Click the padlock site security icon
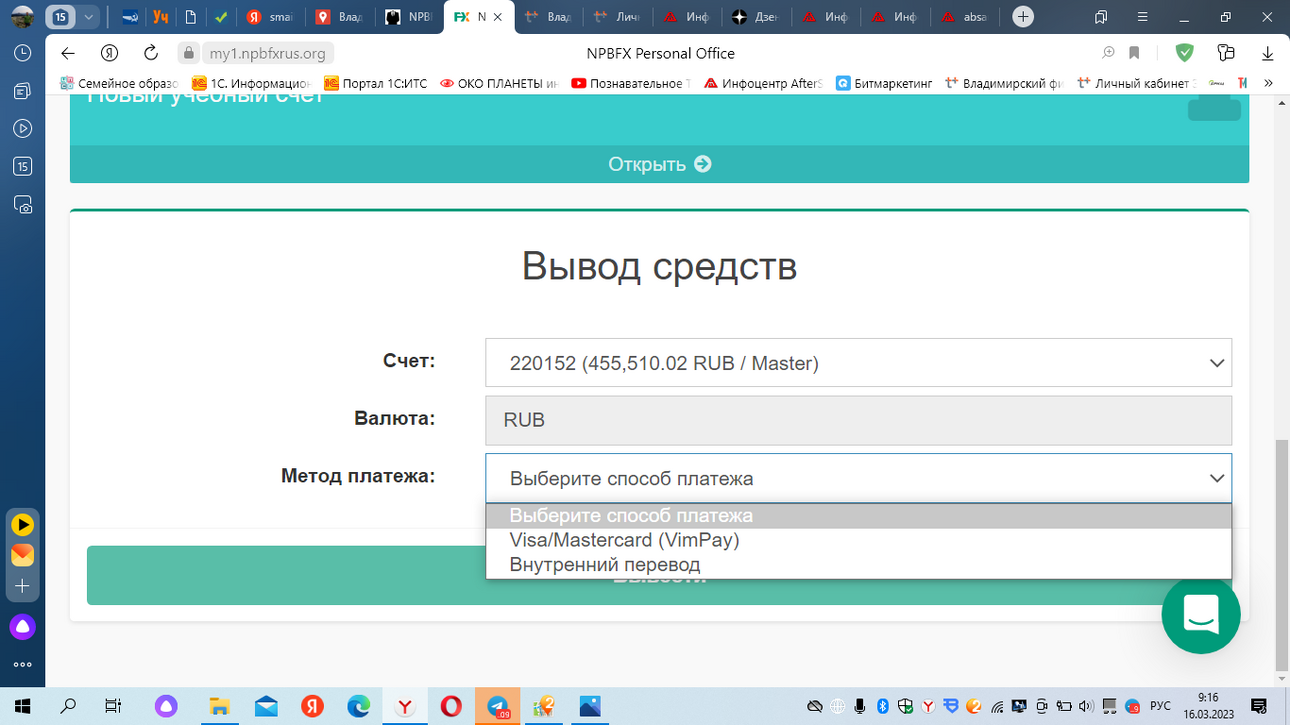The image size is (1290, 725). pyautogui.click(x=188, y=53)
